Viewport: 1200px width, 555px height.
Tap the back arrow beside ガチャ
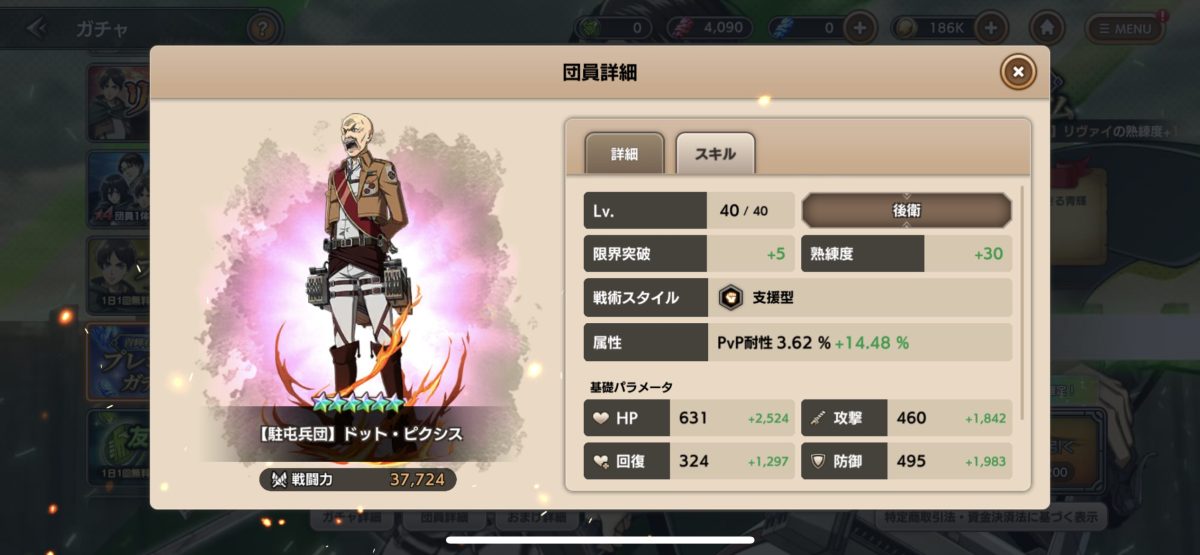38,28
